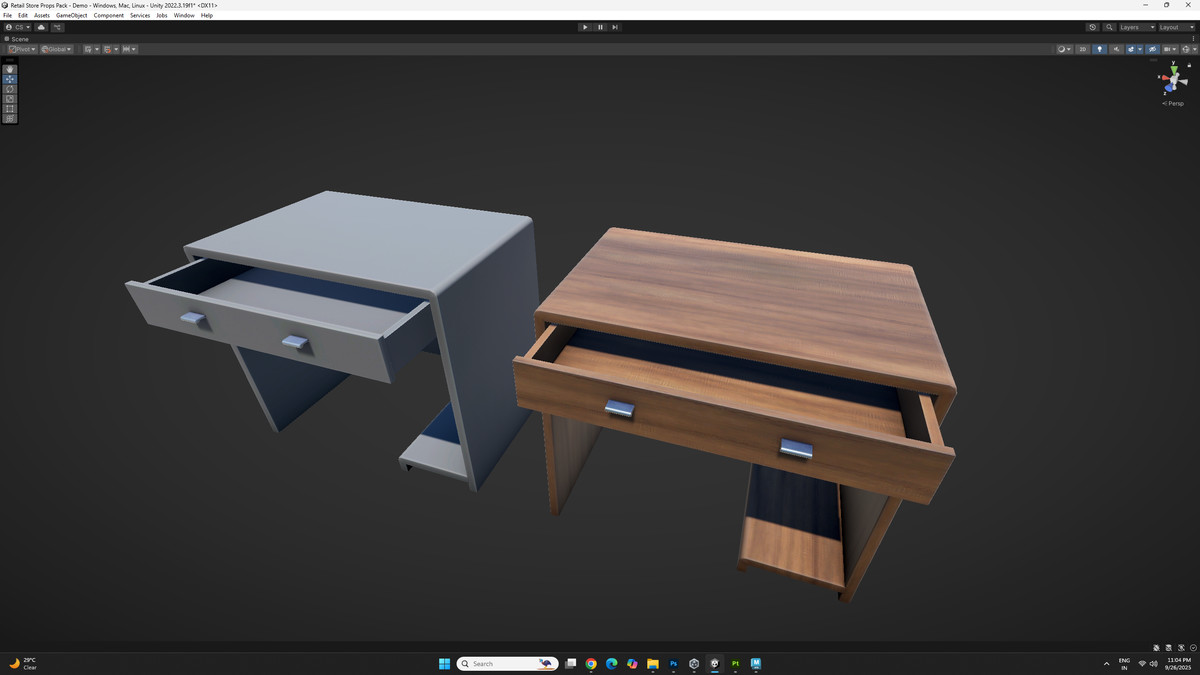This screenshot has height=675, width=1200.
Task: Click the Play button
Action: 585,27
